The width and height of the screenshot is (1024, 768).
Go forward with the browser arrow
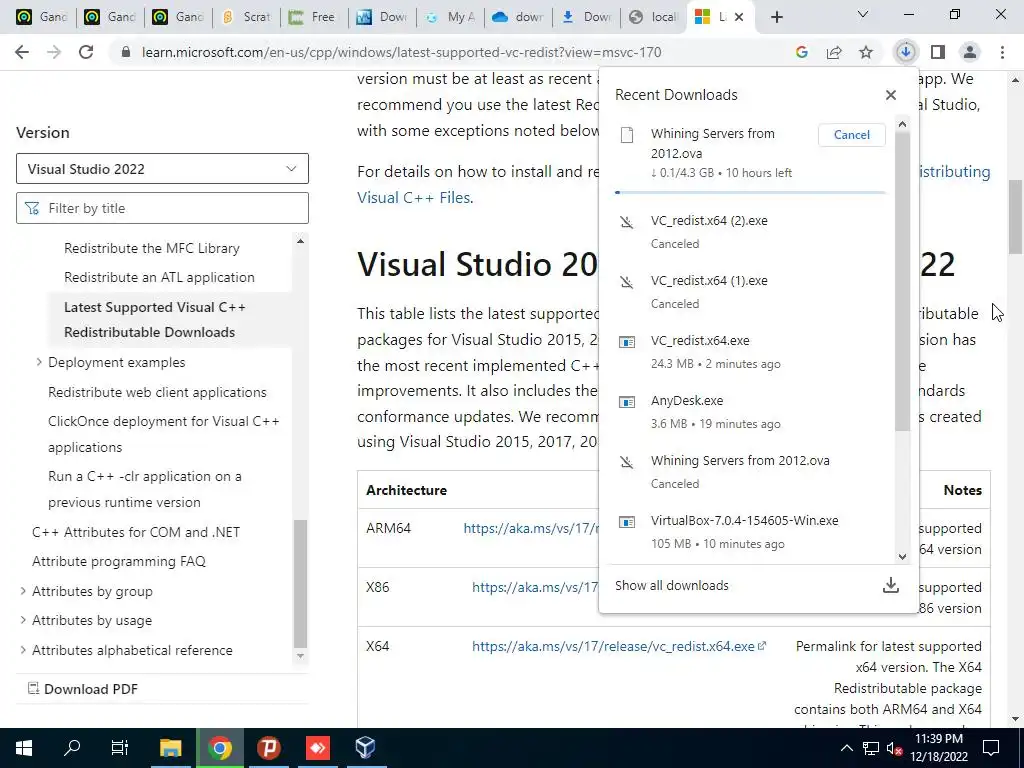click(54, 52)
